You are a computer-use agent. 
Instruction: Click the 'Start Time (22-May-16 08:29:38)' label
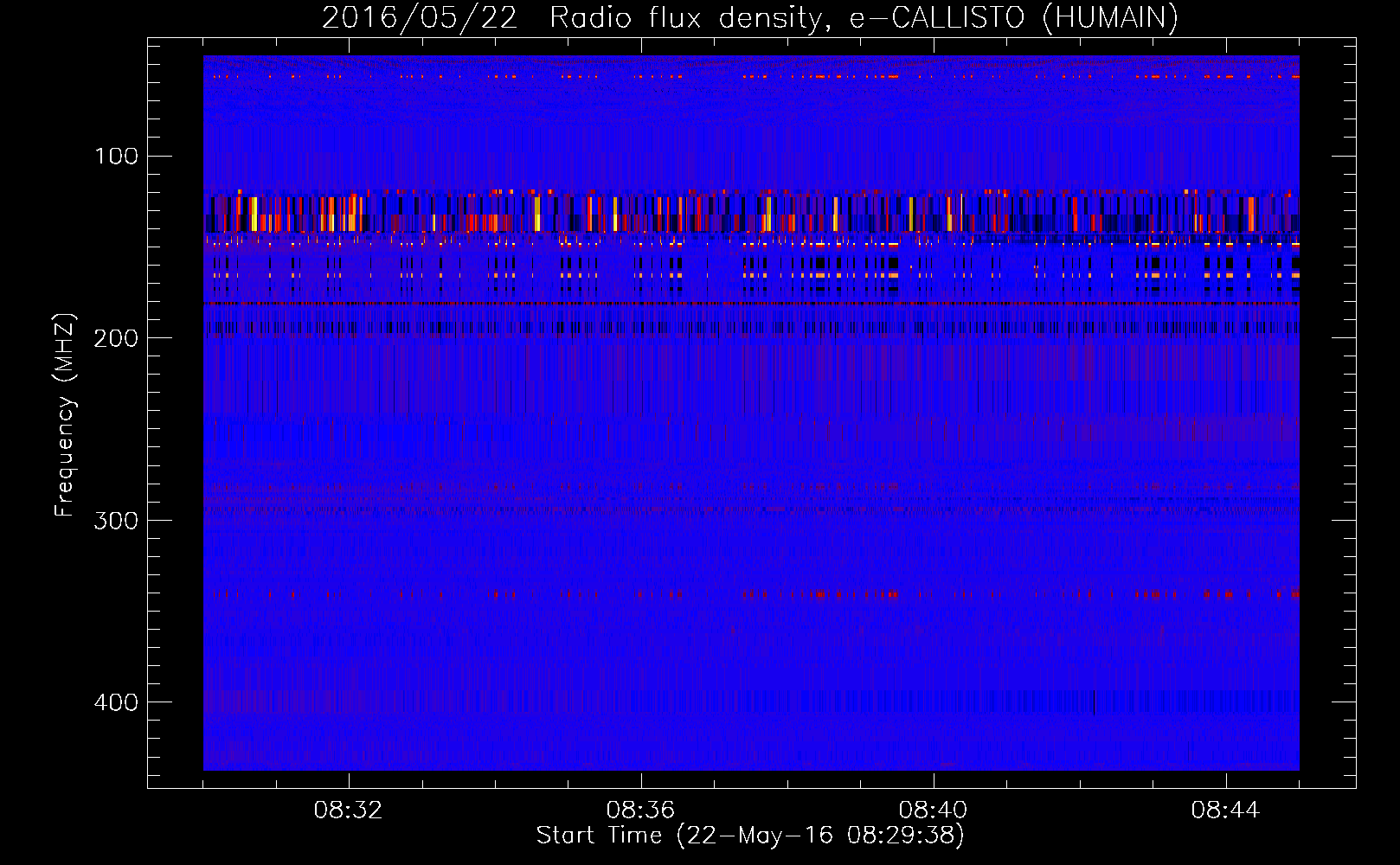pos(750,836)
